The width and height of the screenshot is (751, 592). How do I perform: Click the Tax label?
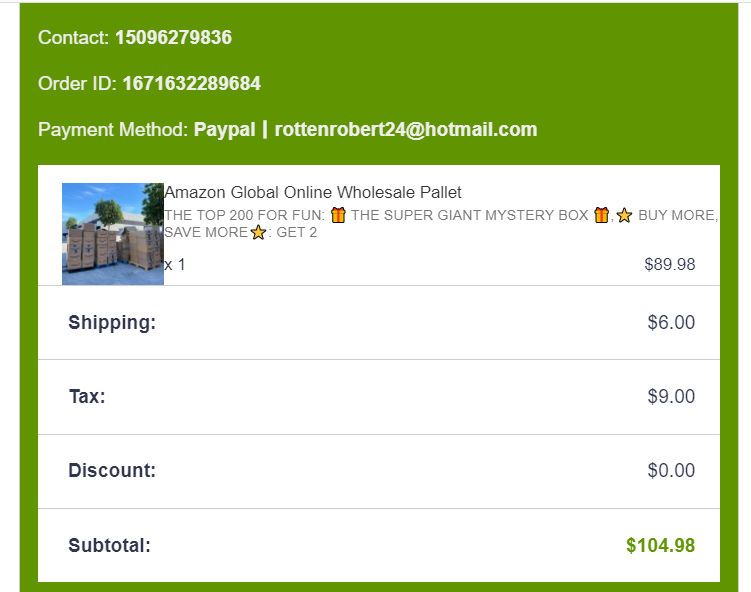click(87, 396)
